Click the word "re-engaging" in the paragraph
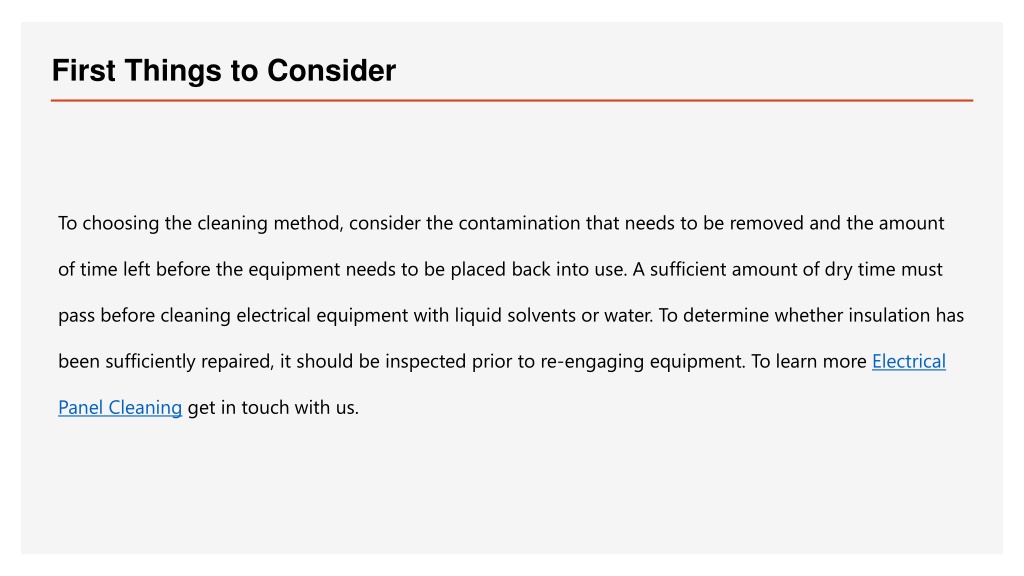 [592, 361]
